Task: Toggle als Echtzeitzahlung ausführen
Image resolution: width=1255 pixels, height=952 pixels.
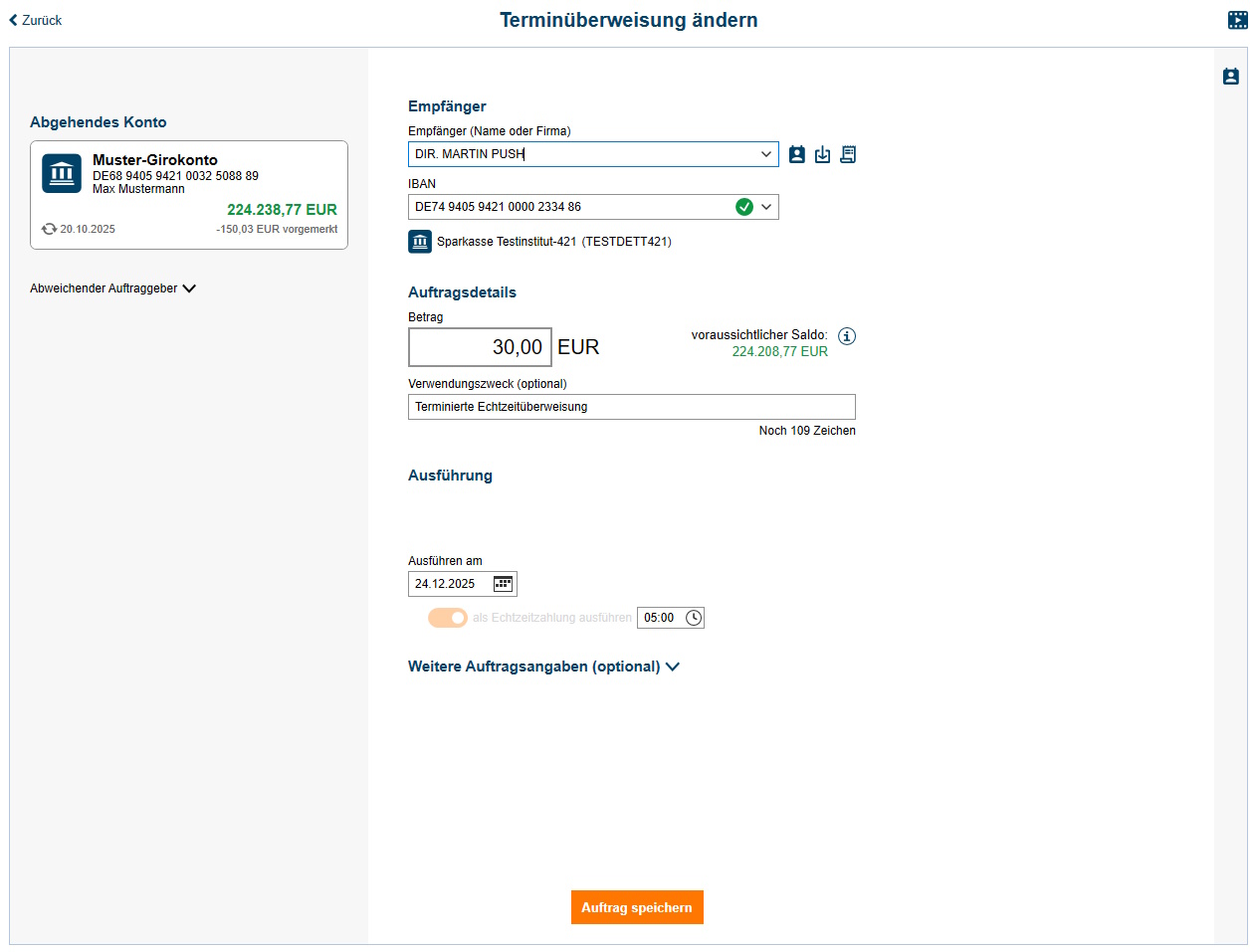Action: 448,617
